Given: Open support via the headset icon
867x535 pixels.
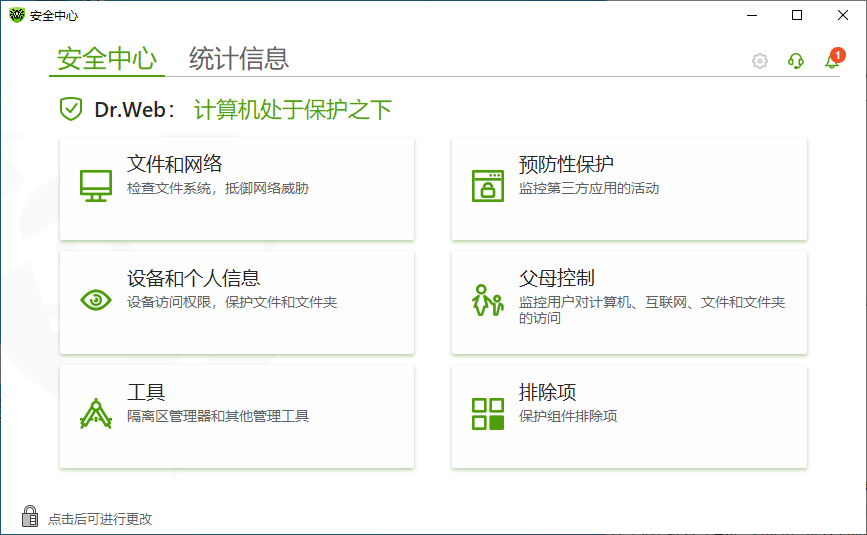Looking at the screenshot, I should click(796, 61).
